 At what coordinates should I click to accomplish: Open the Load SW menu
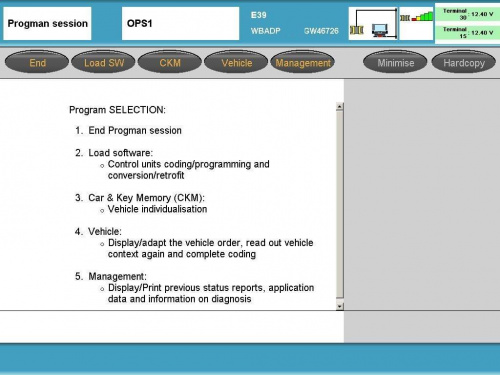coord(104,62)
